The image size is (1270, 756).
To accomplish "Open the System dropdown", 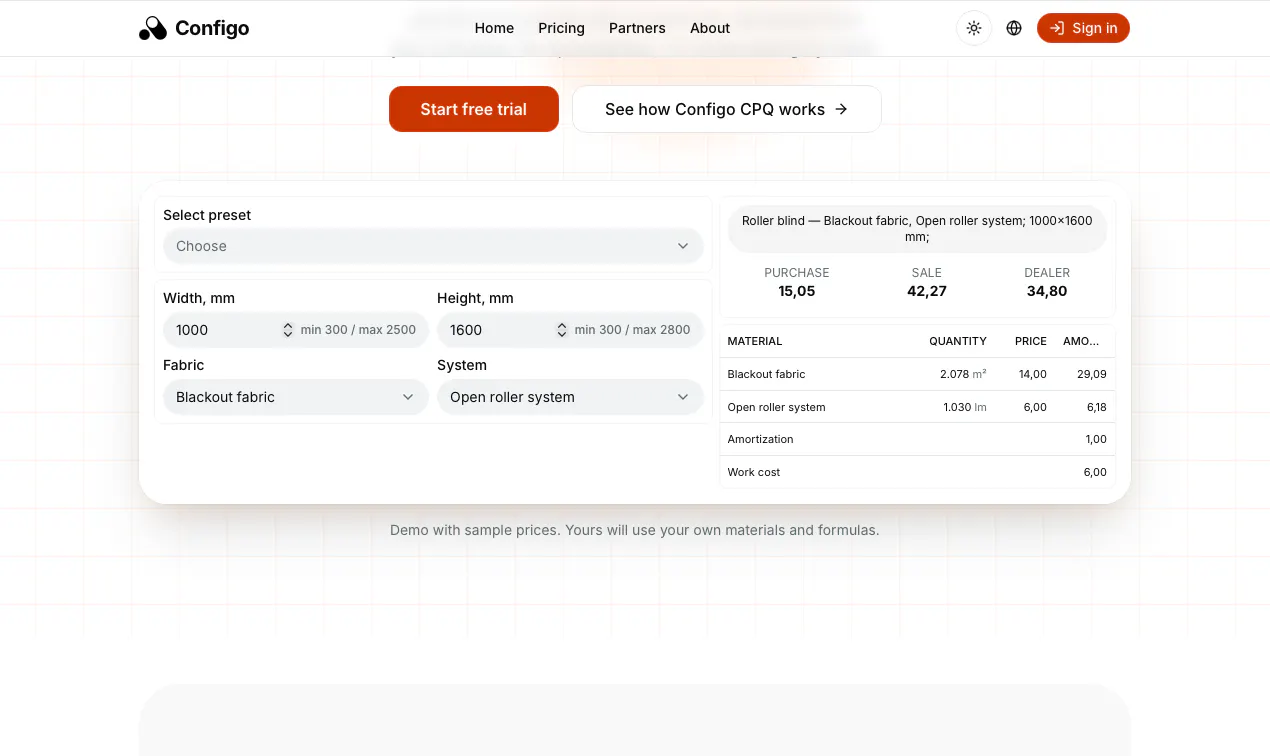I will 570,397.
